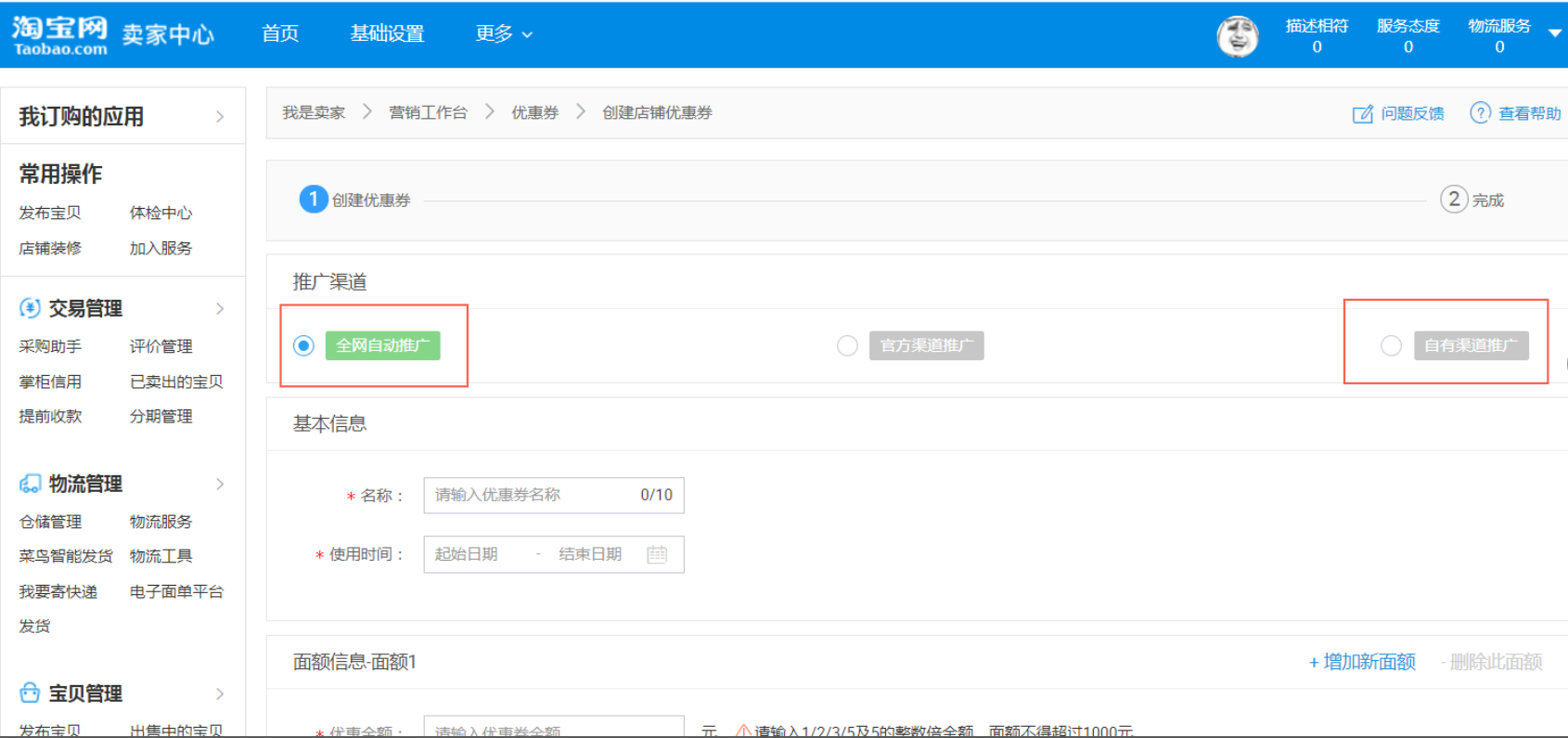Open 加入服务 in sidebar
Screen dimensions: 1568x738
161,248
